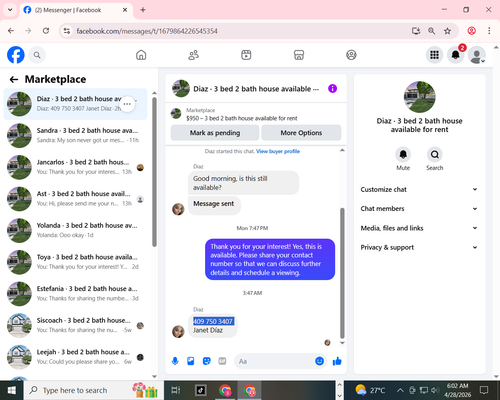The image size is (500, 400).
Task: Click the house listing thumbnail in right panel
Action: point(419,97)
